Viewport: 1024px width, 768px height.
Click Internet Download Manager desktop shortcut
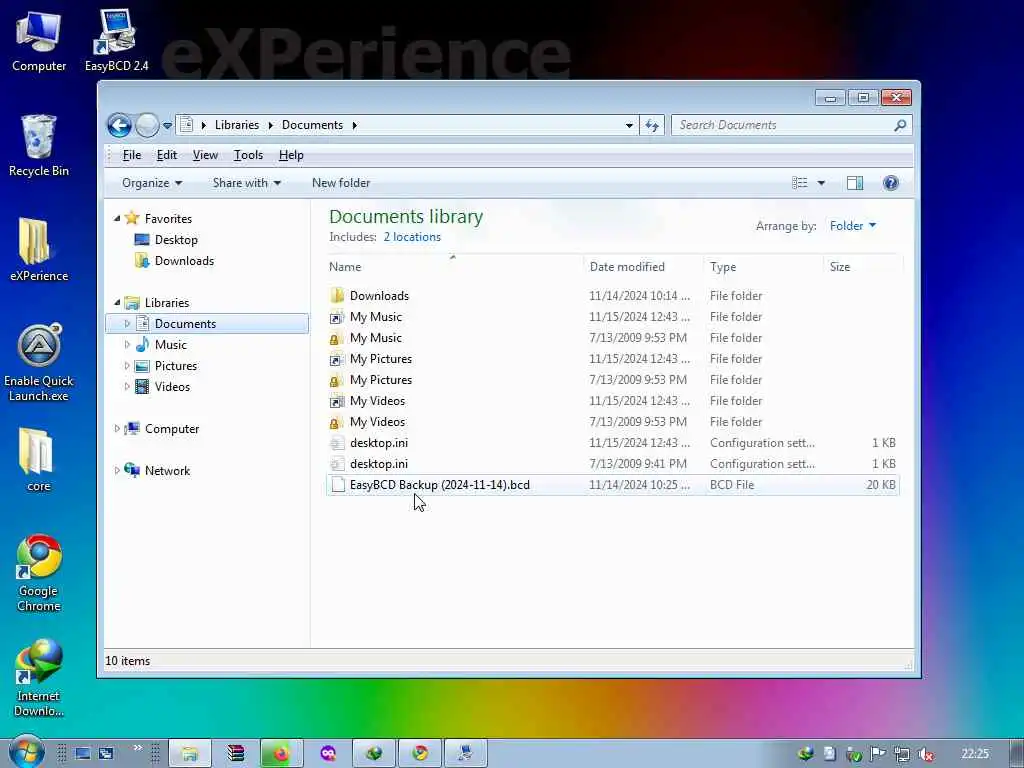pyautogui.click(x=39, y=679)
